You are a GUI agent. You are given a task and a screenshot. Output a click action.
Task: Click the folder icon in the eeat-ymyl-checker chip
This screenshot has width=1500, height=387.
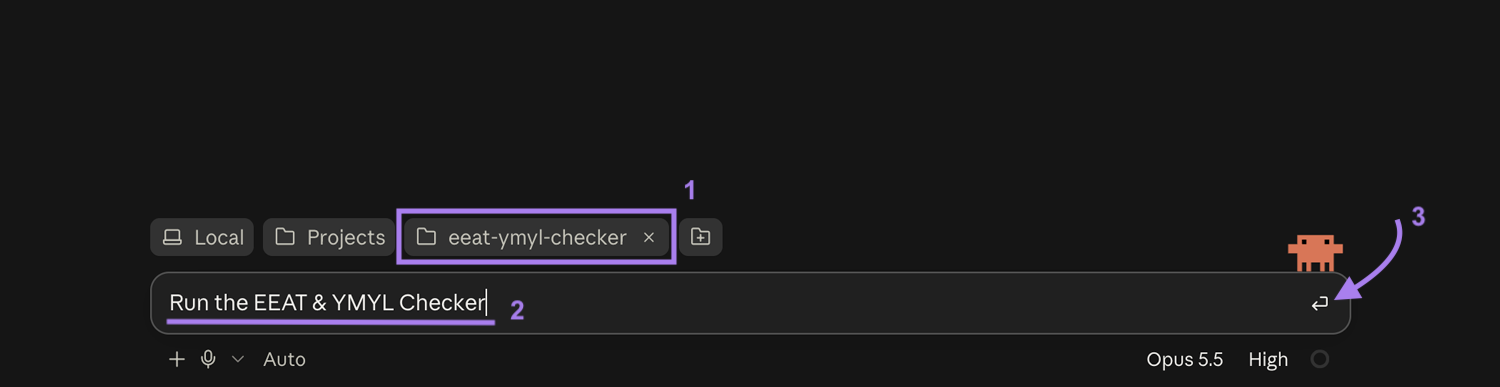[x=427, y=237]
